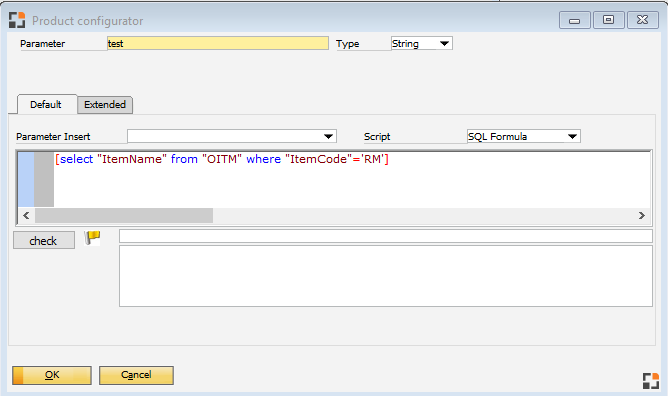Click the left scroll arrow of the editor
Viewport: 668px width, 396px height.
(x=26, y=215)
